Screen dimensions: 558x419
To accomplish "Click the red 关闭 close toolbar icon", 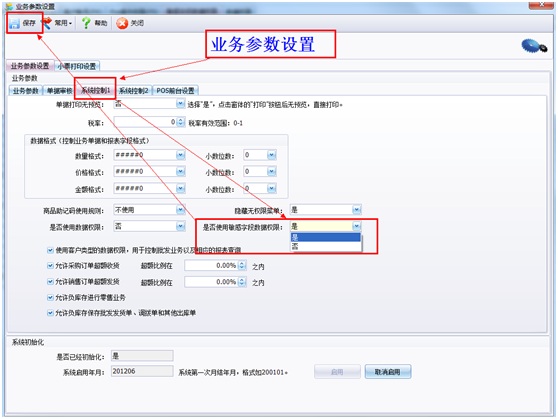I will (x=122, y=23).
